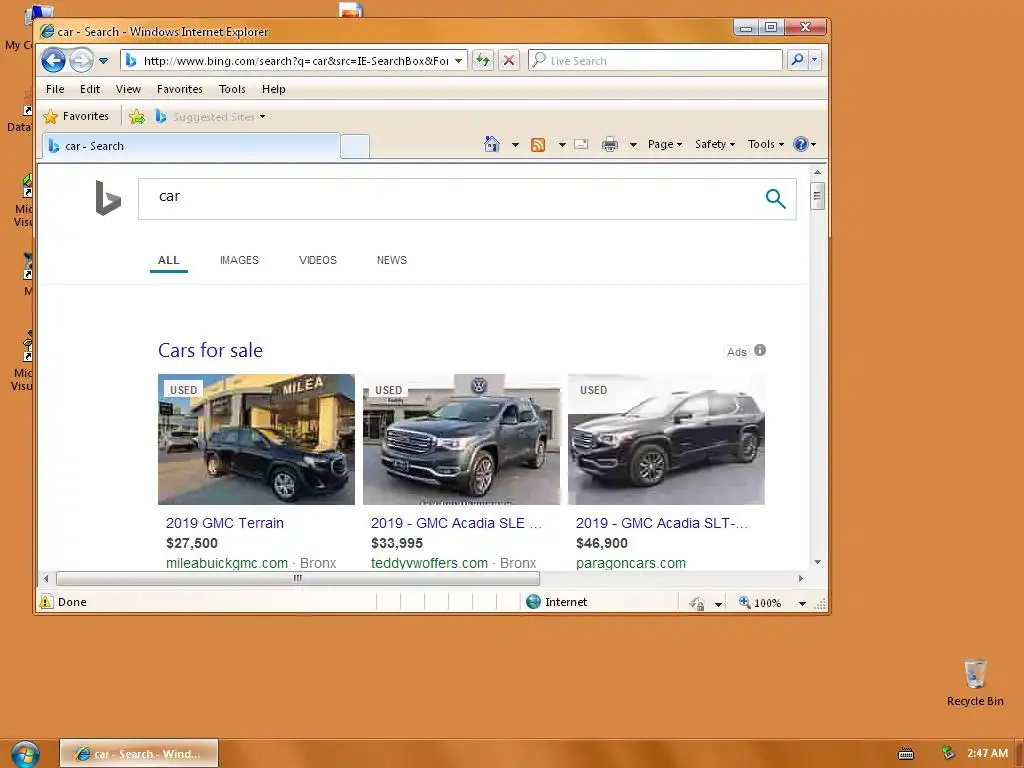Open the '2019 - GMC Acadia SLE' link
Viewport: 1024px width, 768px height.
click(456, 523)
